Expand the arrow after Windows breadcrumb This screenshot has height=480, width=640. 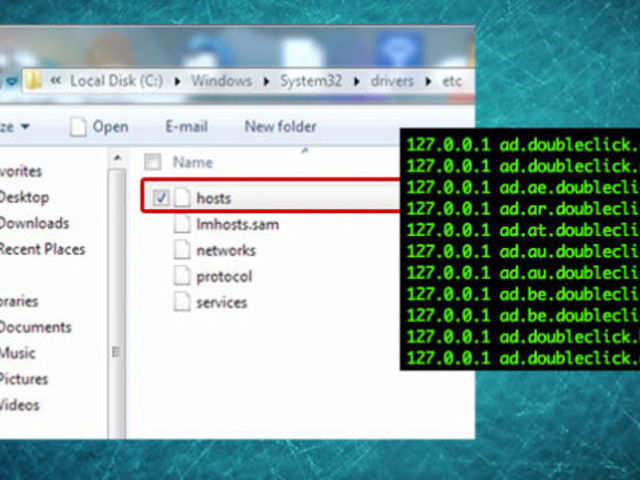pyautogui.click(x=266, y=82)
